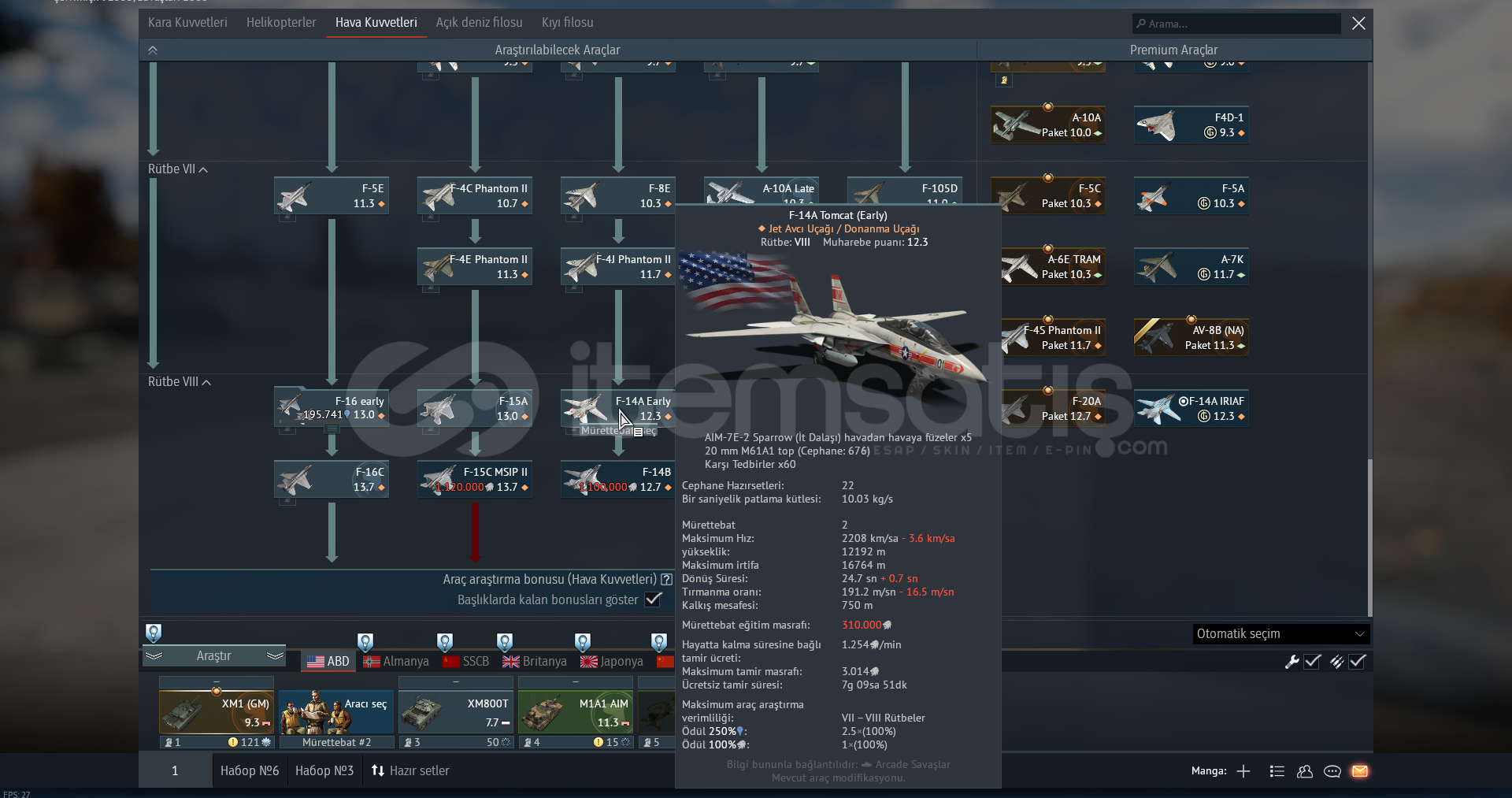Select the XM1 (GM) tank slot
This screenshot has height=798, width=1512.
[217, 712]
